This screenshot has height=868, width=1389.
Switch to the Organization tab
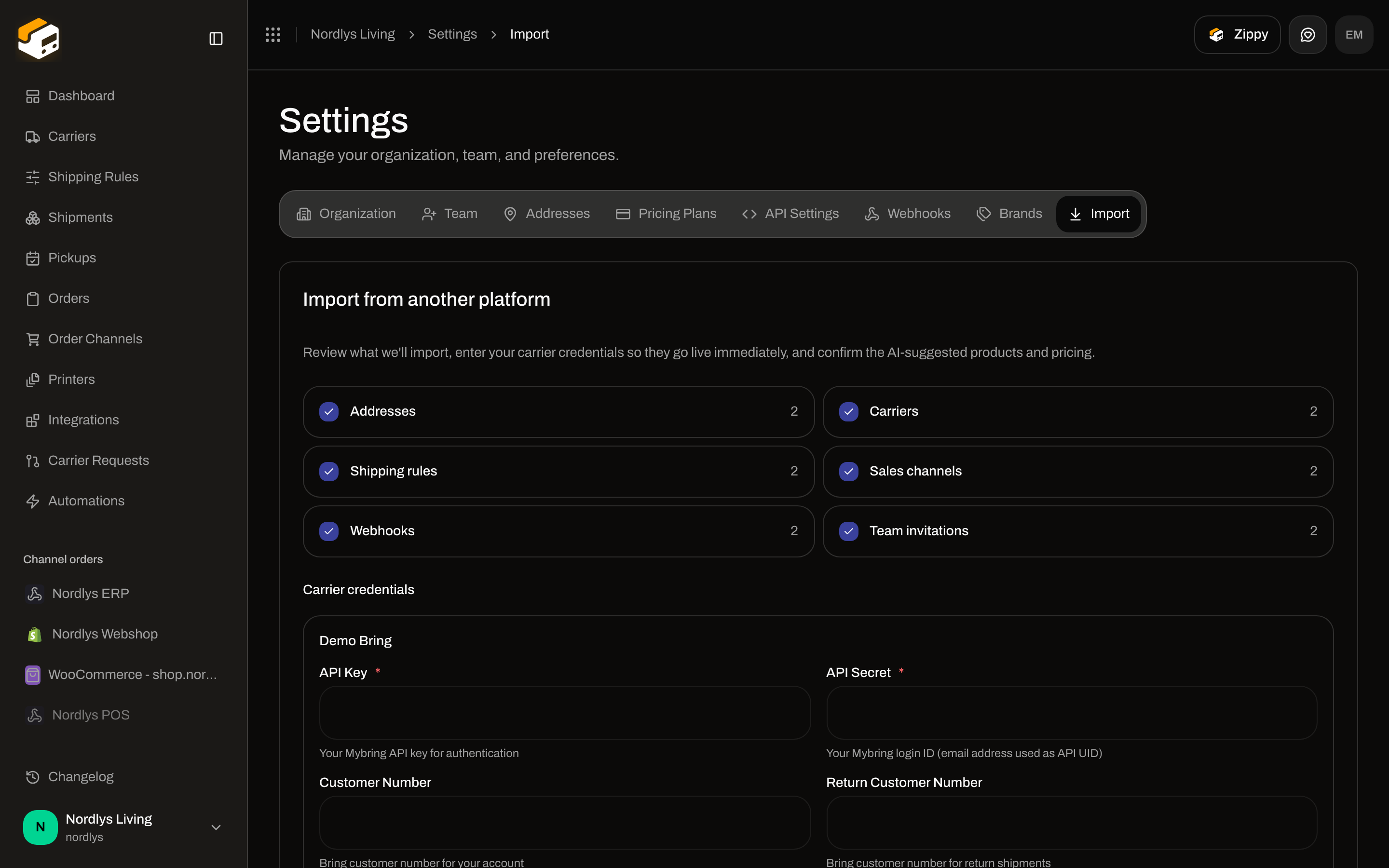[x=346, y=214]
